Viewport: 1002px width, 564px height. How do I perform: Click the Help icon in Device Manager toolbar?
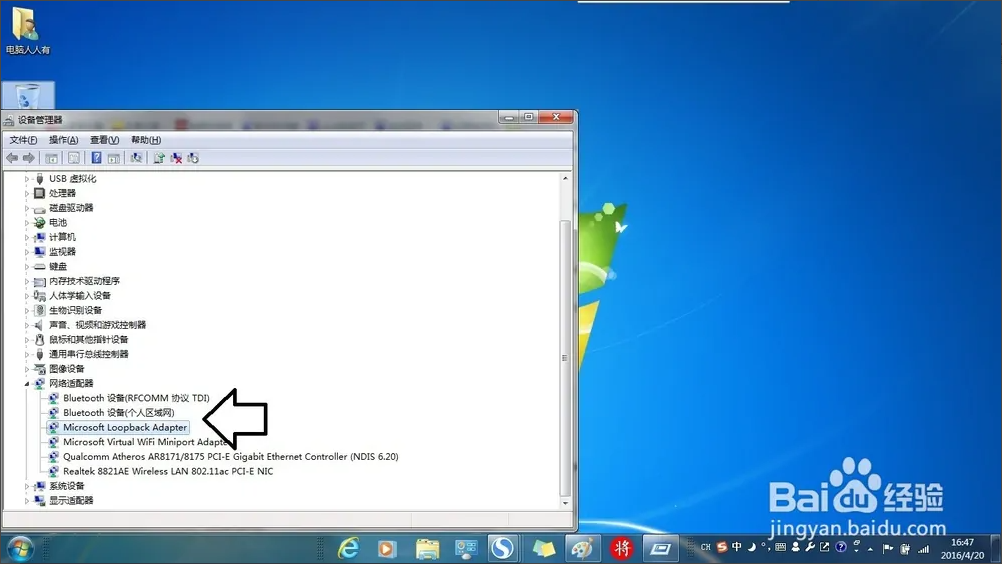tap(96, 158)
